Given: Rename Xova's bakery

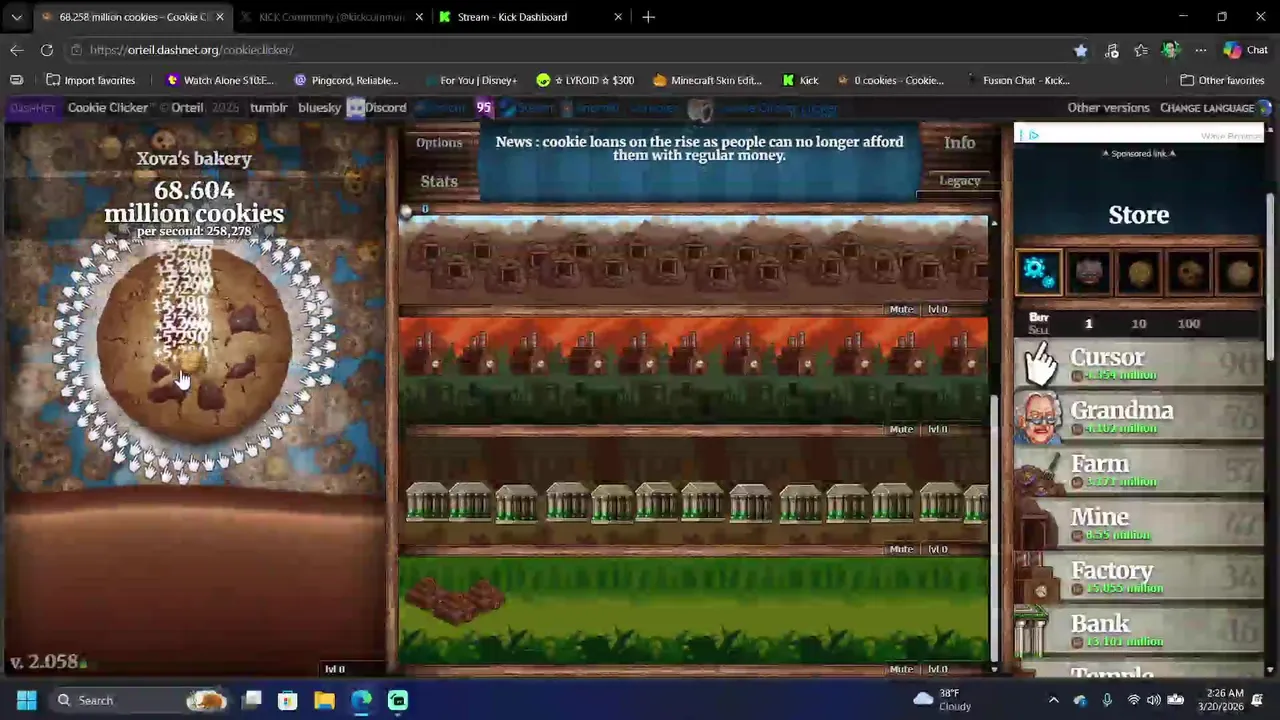Looking at the screenshot, I should [194, 158].
